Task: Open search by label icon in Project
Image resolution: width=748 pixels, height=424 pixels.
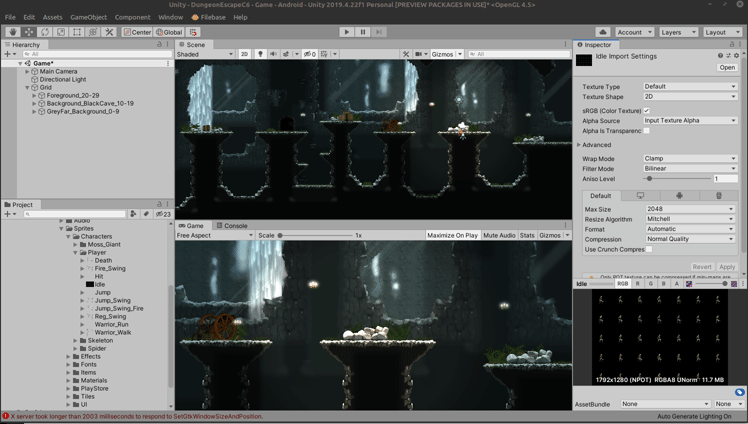Action: (x=146, y=214)
